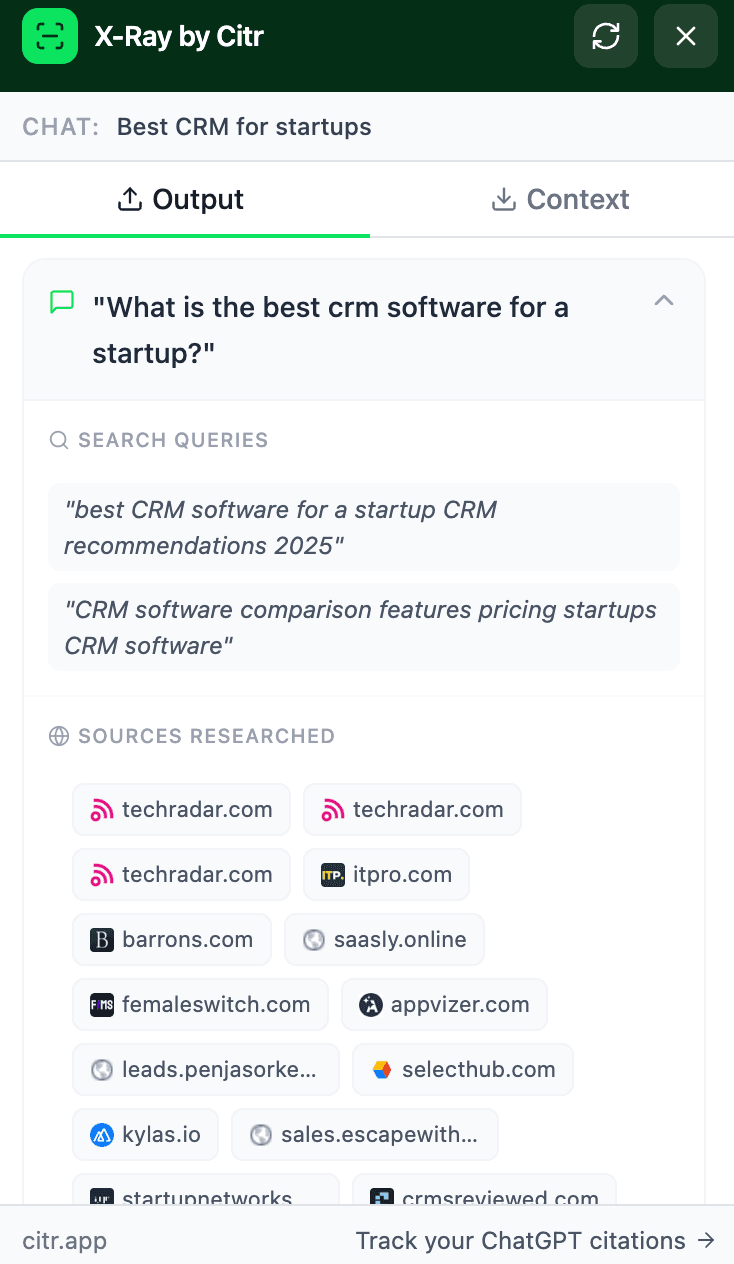Collapse the CRM question section chevron
The width and height of the screenshot is (734, 1264).
664,300
